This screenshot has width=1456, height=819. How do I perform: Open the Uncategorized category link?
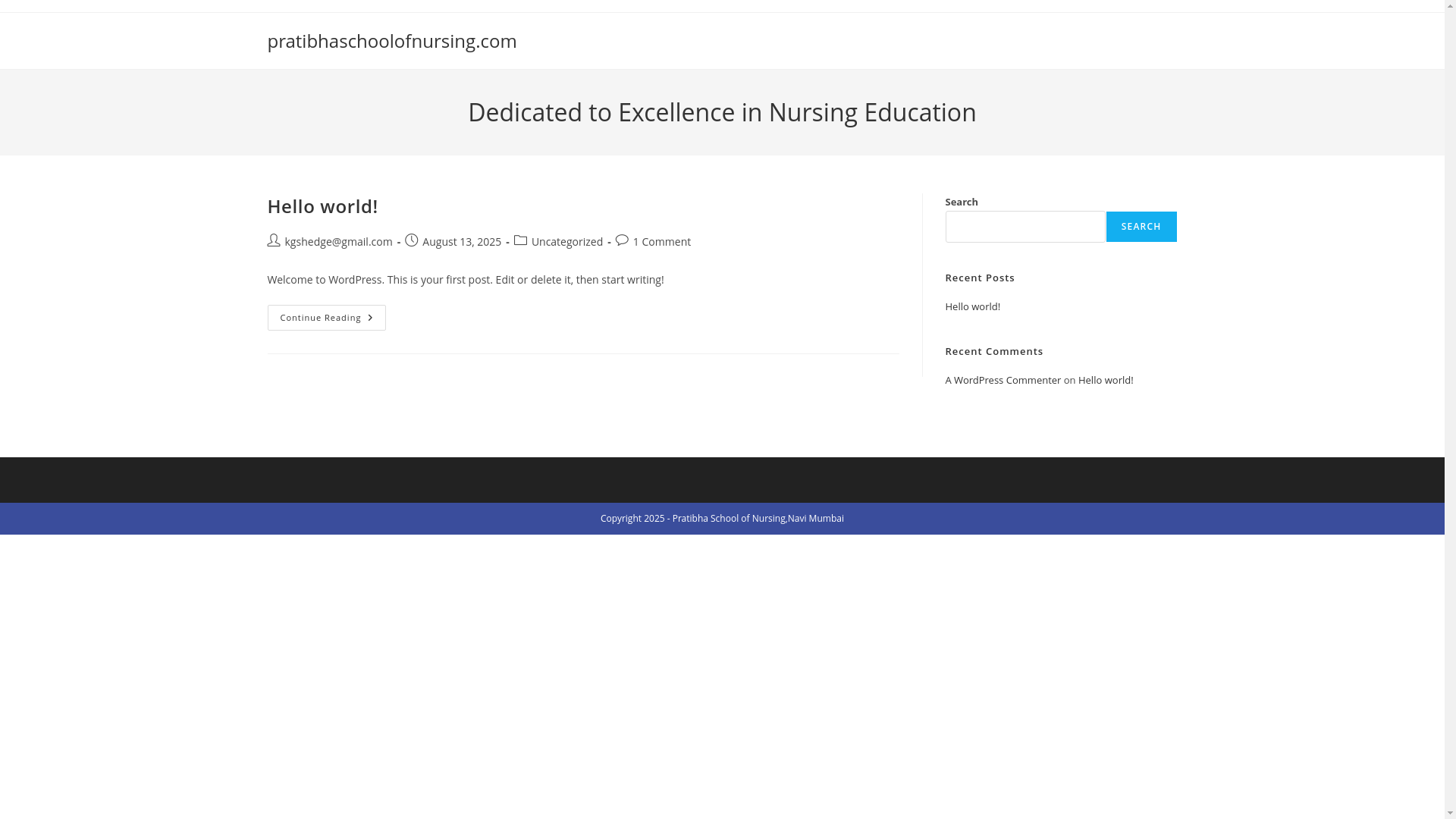pos(567,242)
